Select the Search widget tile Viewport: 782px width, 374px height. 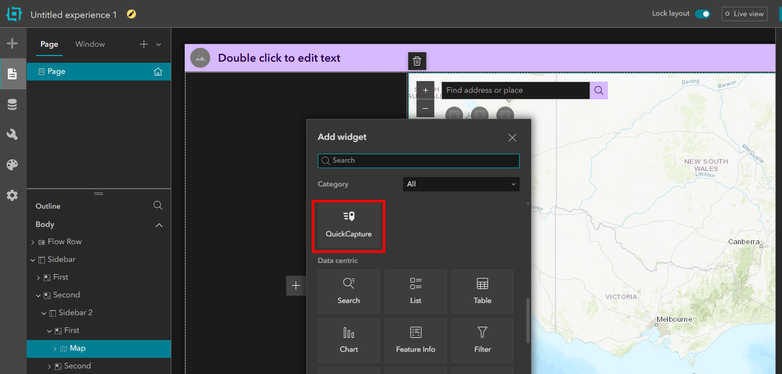click(349, 292)
